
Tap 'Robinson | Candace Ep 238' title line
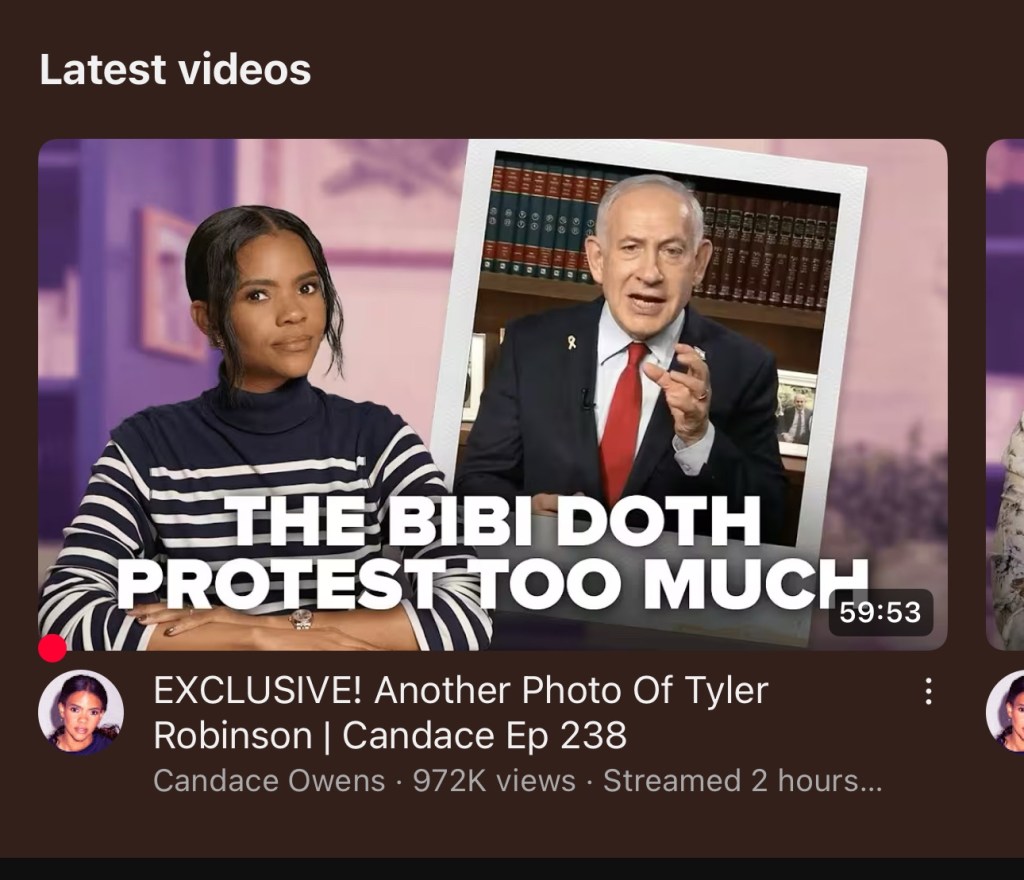pos(390,736)
